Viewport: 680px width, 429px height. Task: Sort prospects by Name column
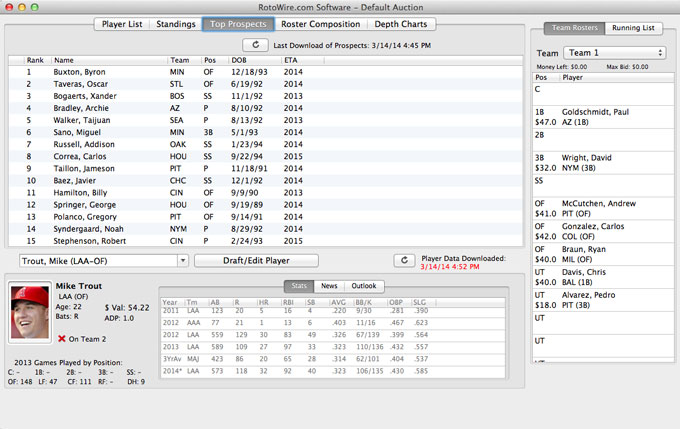[109, 60]
